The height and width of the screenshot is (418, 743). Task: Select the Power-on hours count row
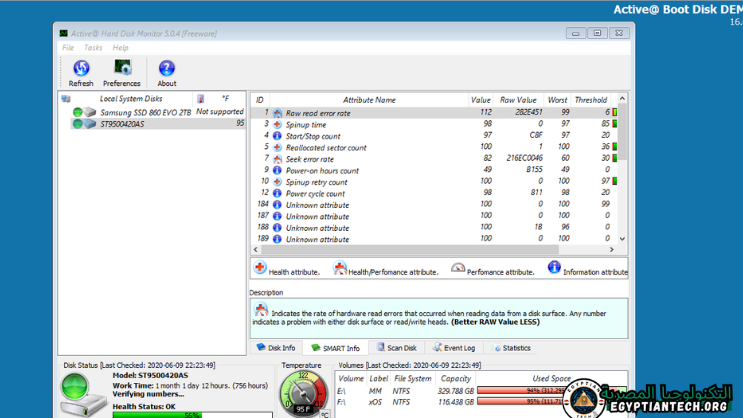[434, 170]
